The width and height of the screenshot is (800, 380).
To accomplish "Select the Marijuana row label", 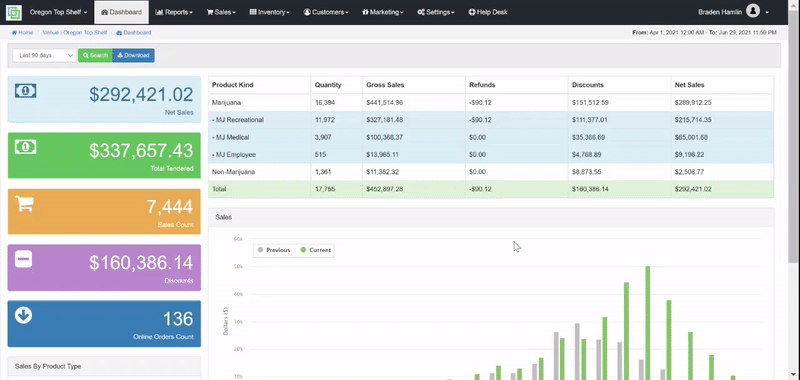I will [226, 103].
